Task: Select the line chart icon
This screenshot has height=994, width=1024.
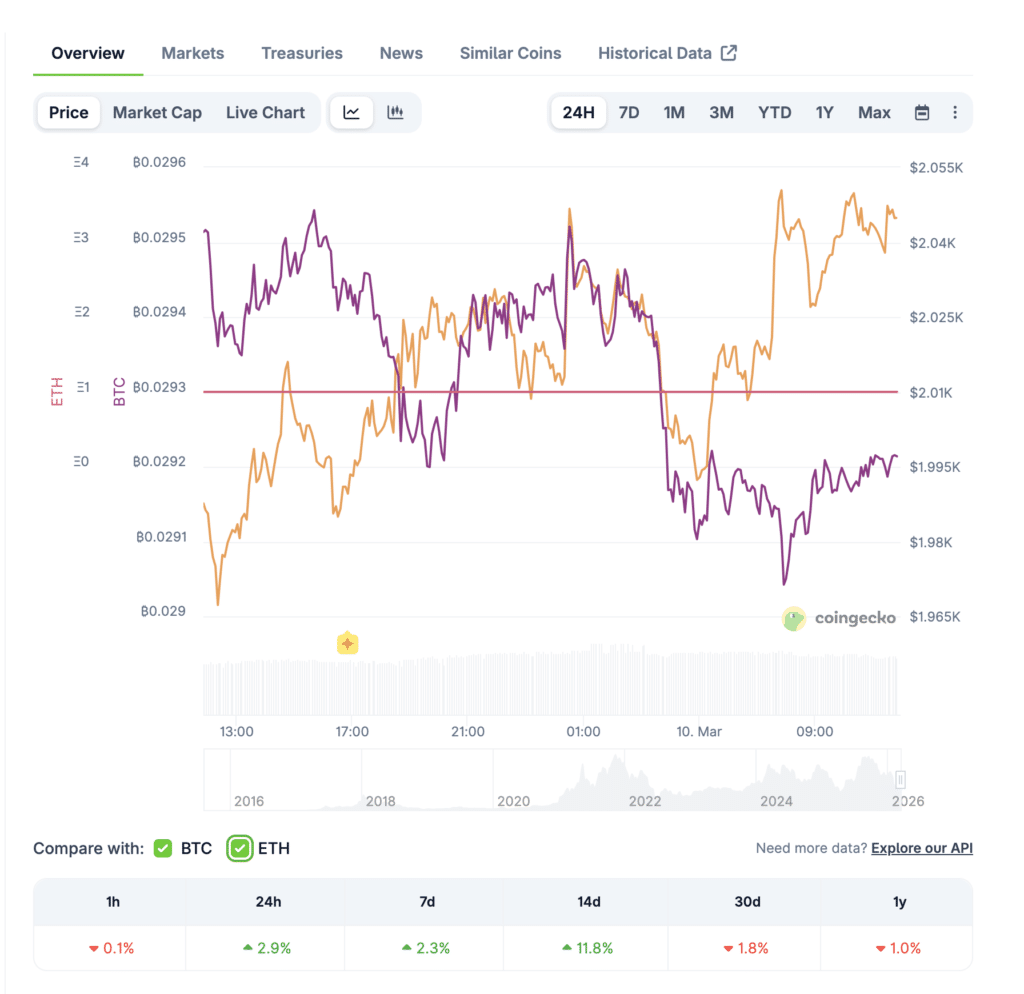Action: click(351, 112)
